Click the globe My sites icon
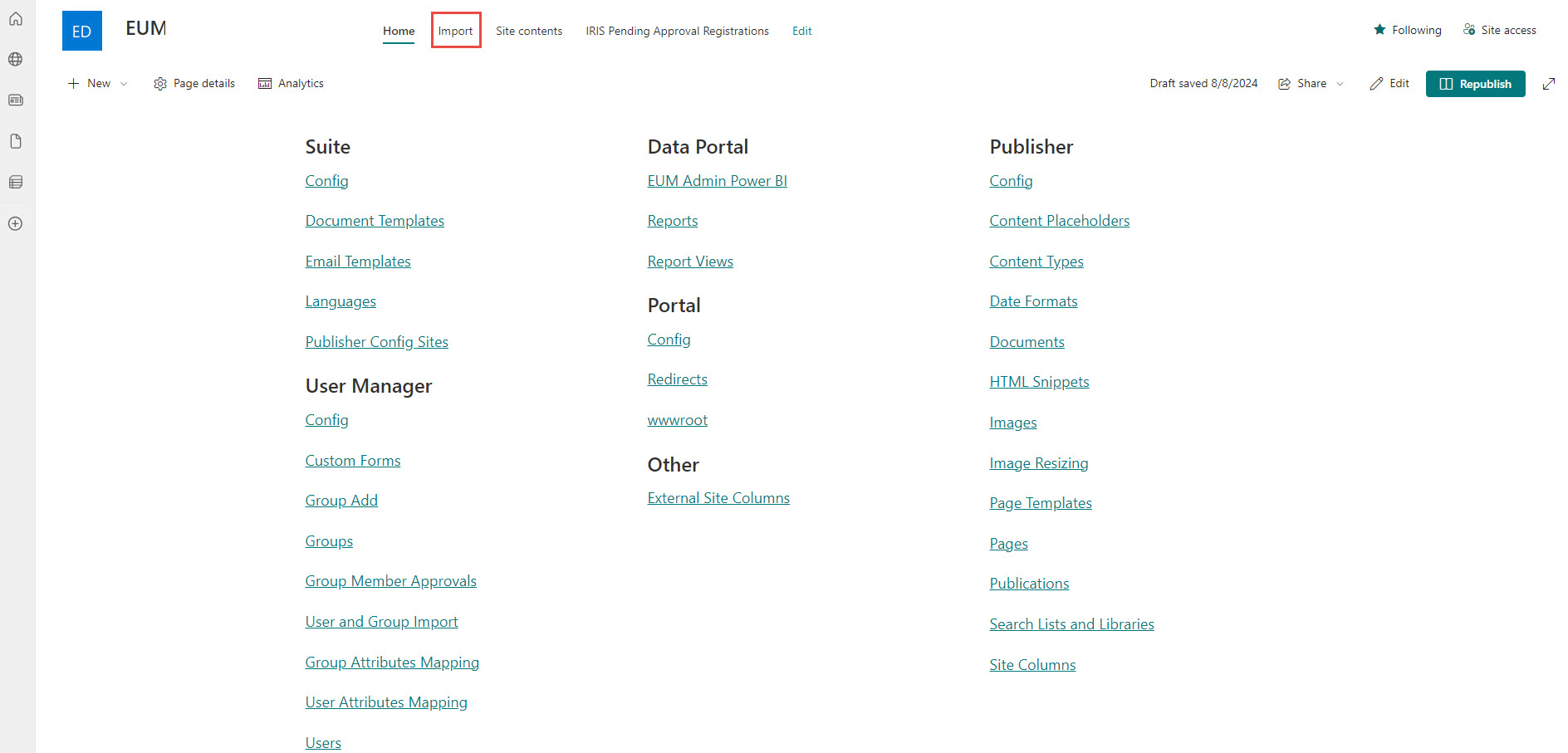Image resolution: width=1568 pixels, height=753 pixels. point(16,59)
